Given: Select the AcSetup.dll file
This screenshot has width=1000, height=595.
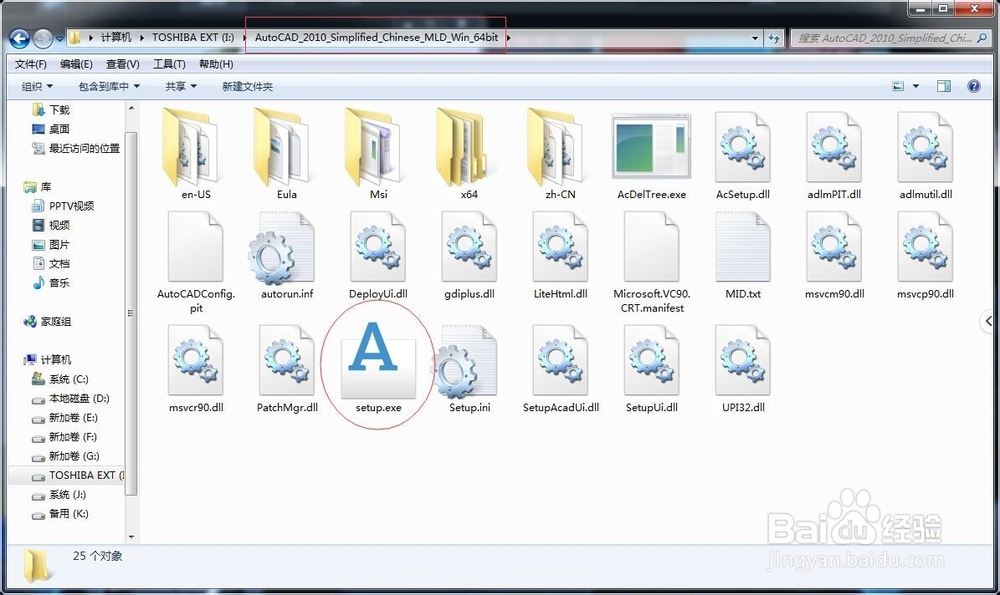Looking at the screenshot, I should coord(742,156).
